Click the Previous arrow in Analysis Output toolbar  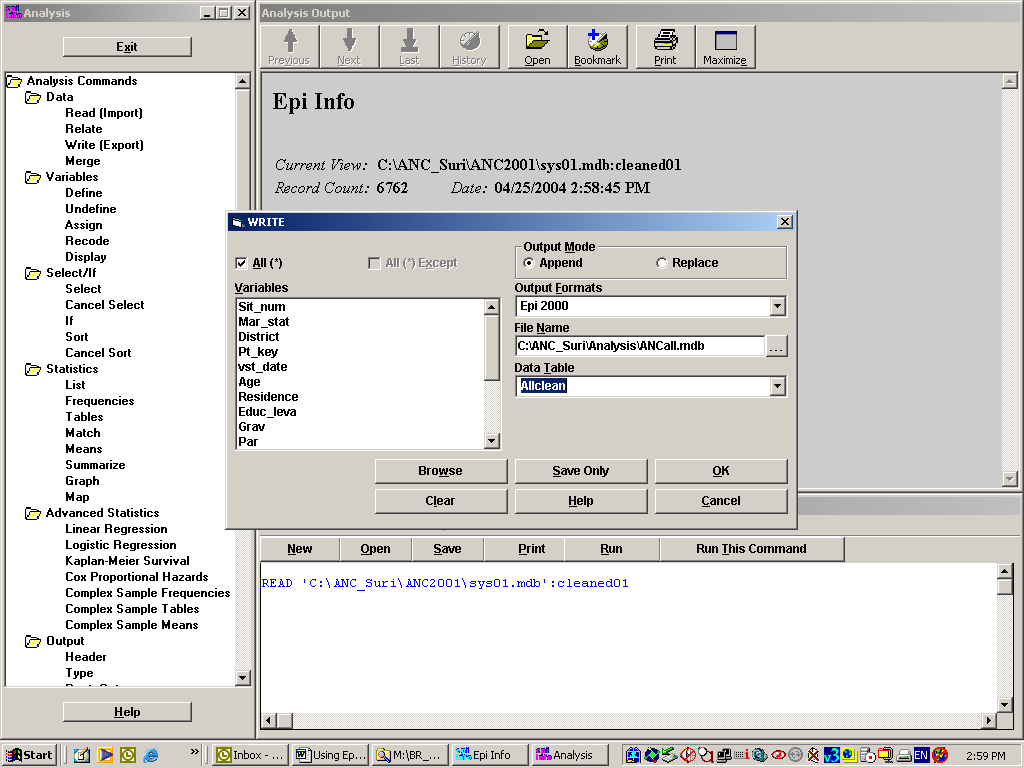point(289,46)
